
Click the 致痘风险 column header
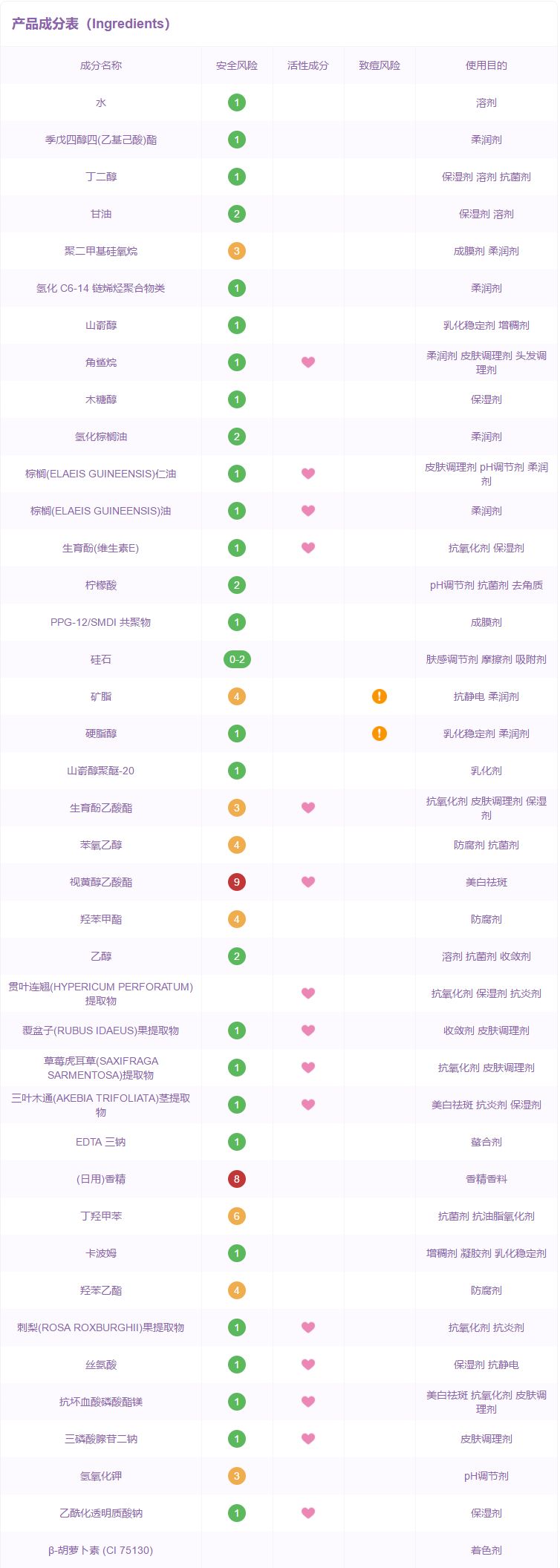[x=380, y=65]
